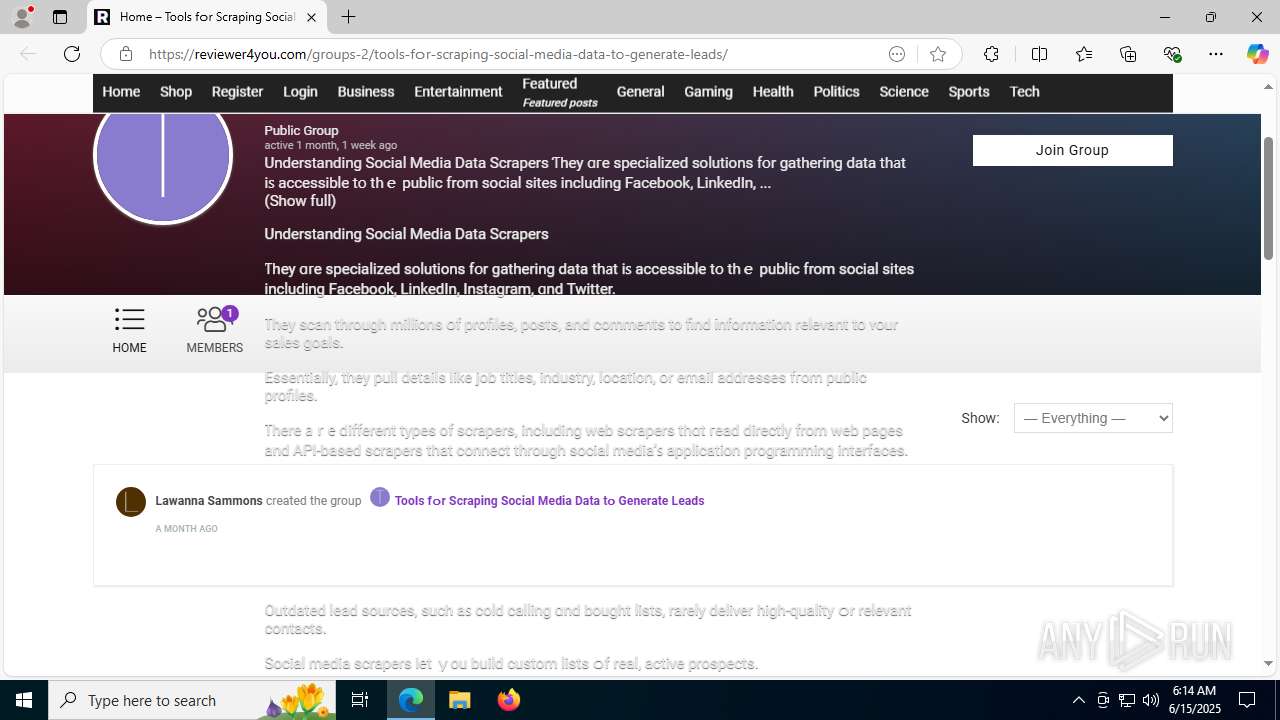This screenshot has height=720, width=1280.
Task: Select the Sports category
Action: click(969, 91)
